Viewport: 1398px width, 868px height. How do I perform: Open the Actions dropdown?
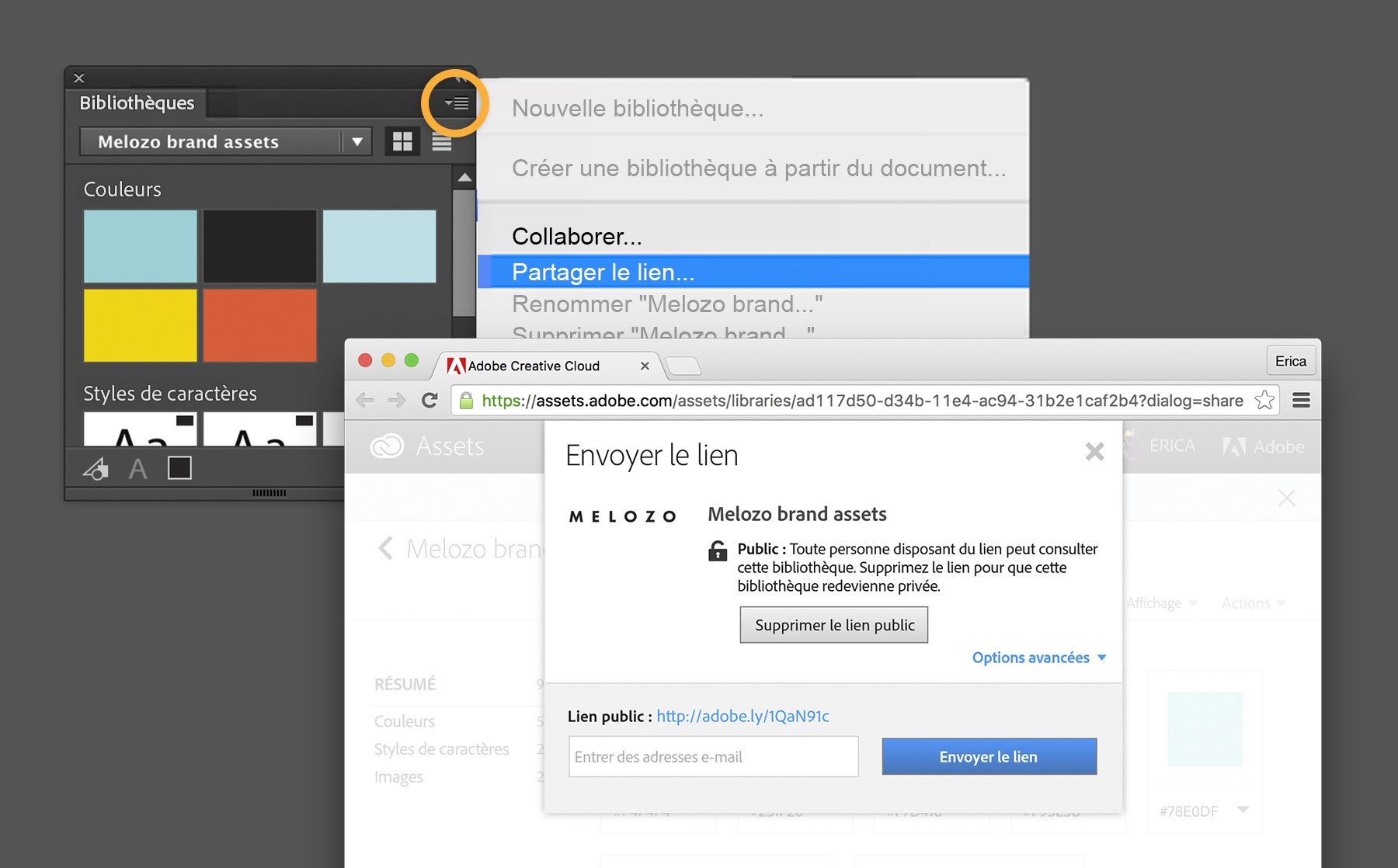[1254, 603]
